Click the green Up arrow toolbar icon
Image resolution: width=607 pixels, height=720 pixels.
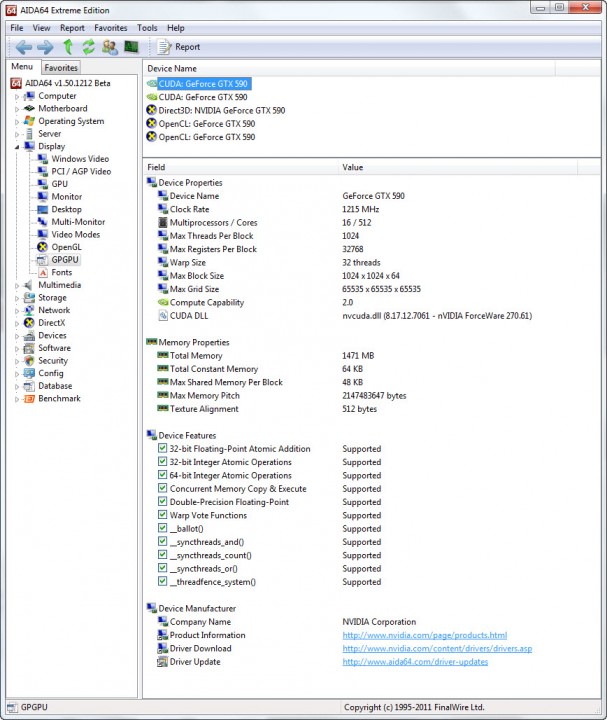point(68,47)
